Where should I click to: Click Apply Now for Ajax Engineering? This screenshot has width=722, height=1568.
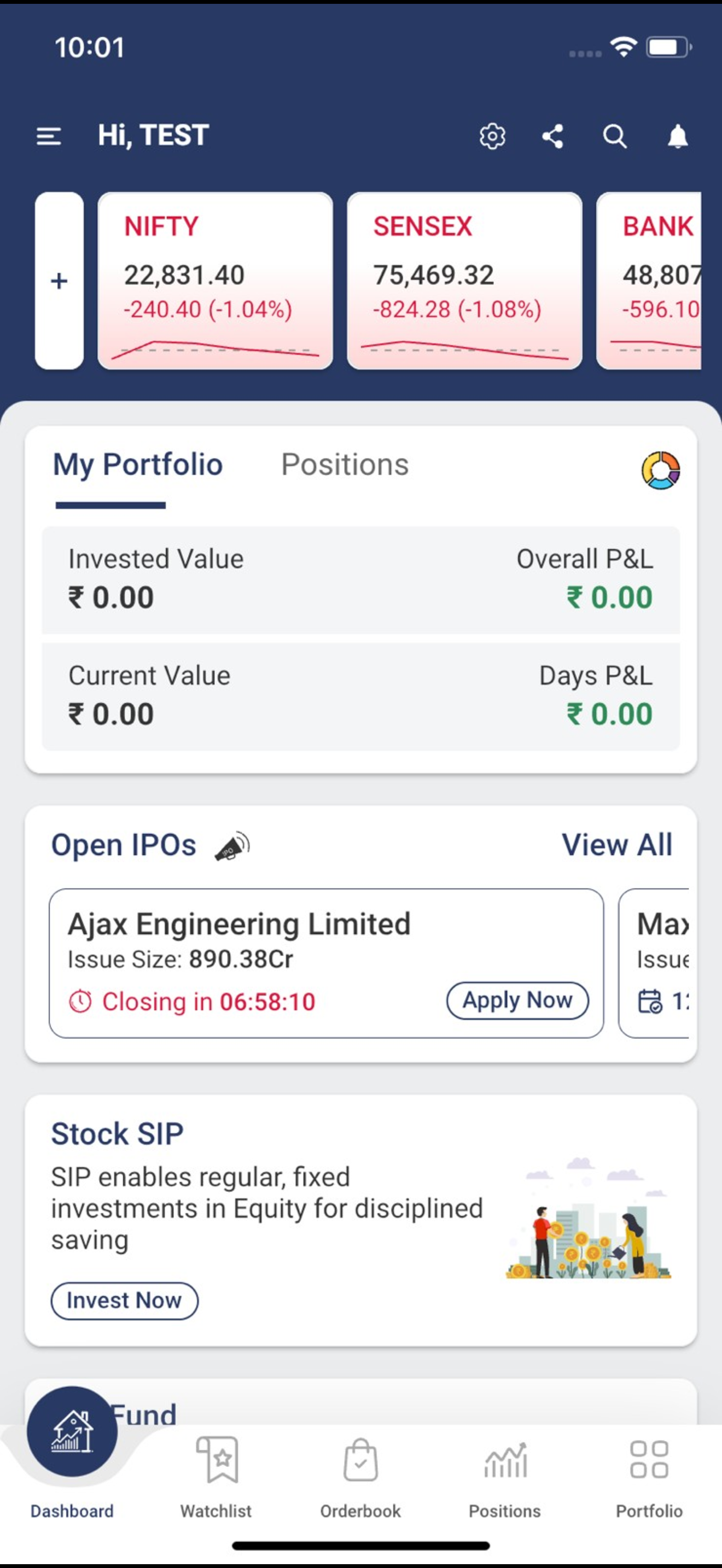(517, 1000)
